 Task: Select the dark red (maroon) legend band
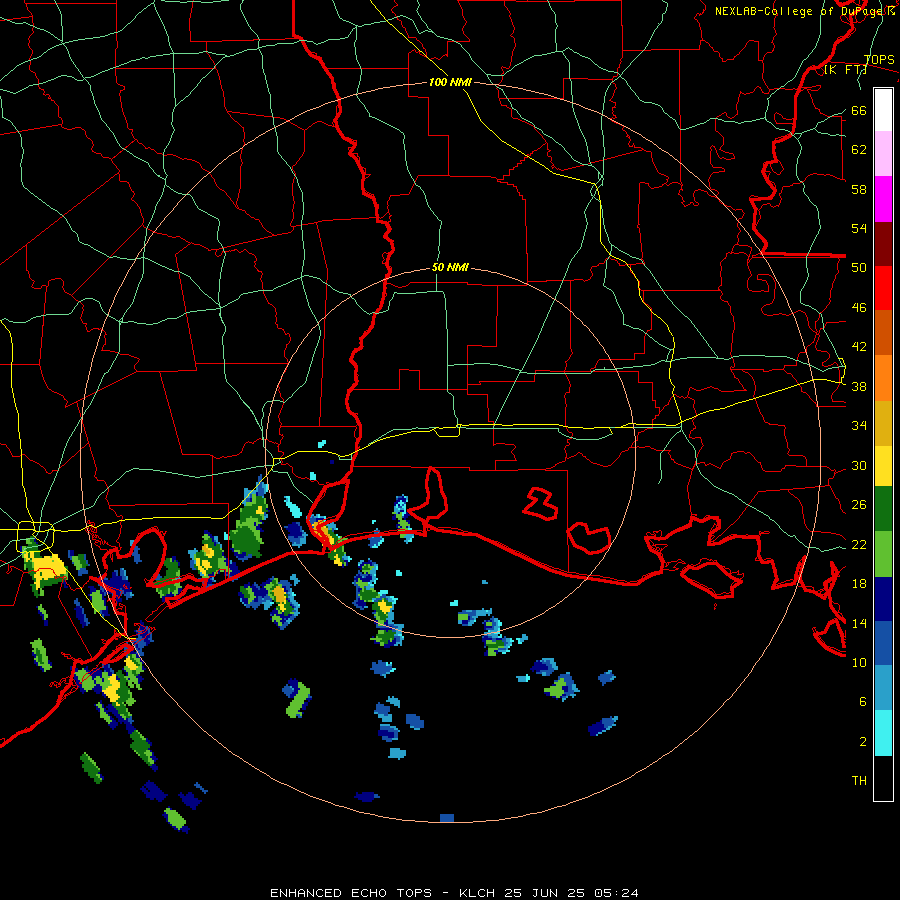pyautogui.click(x=883, y=243)
